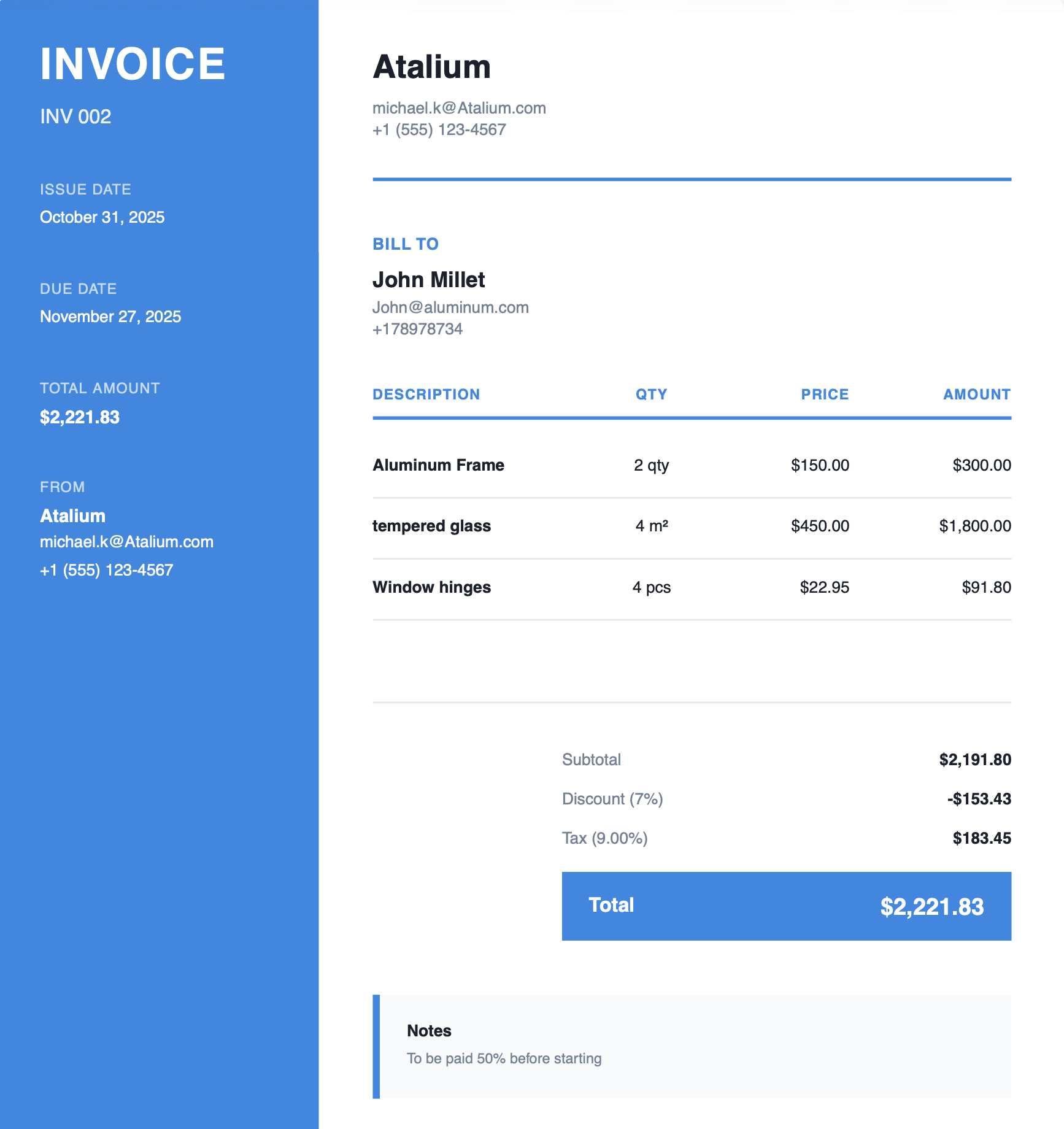This screenshot has height=1129, width=1064.
Task: Select the total amount $2,221.83 in sidebar
Action: [x=80, y=417]
